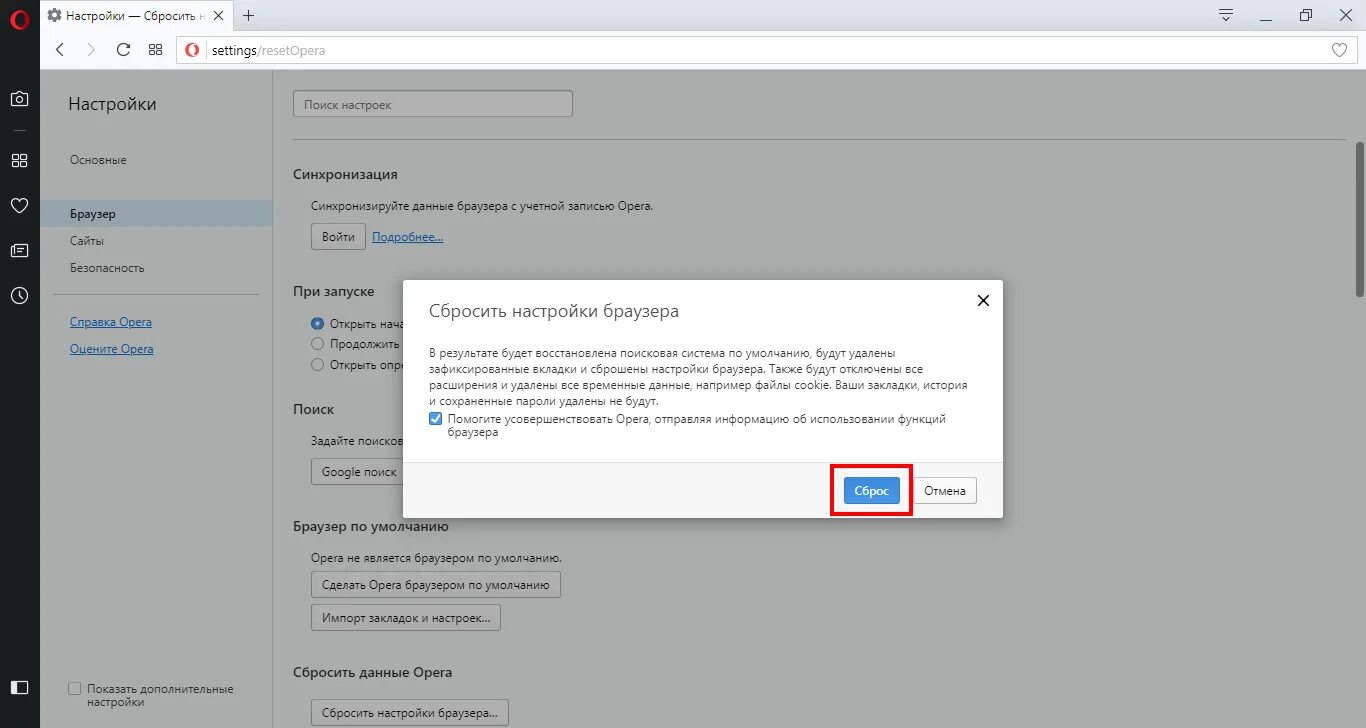Reload the page
1366x728 pixels.
coord(123,50)
